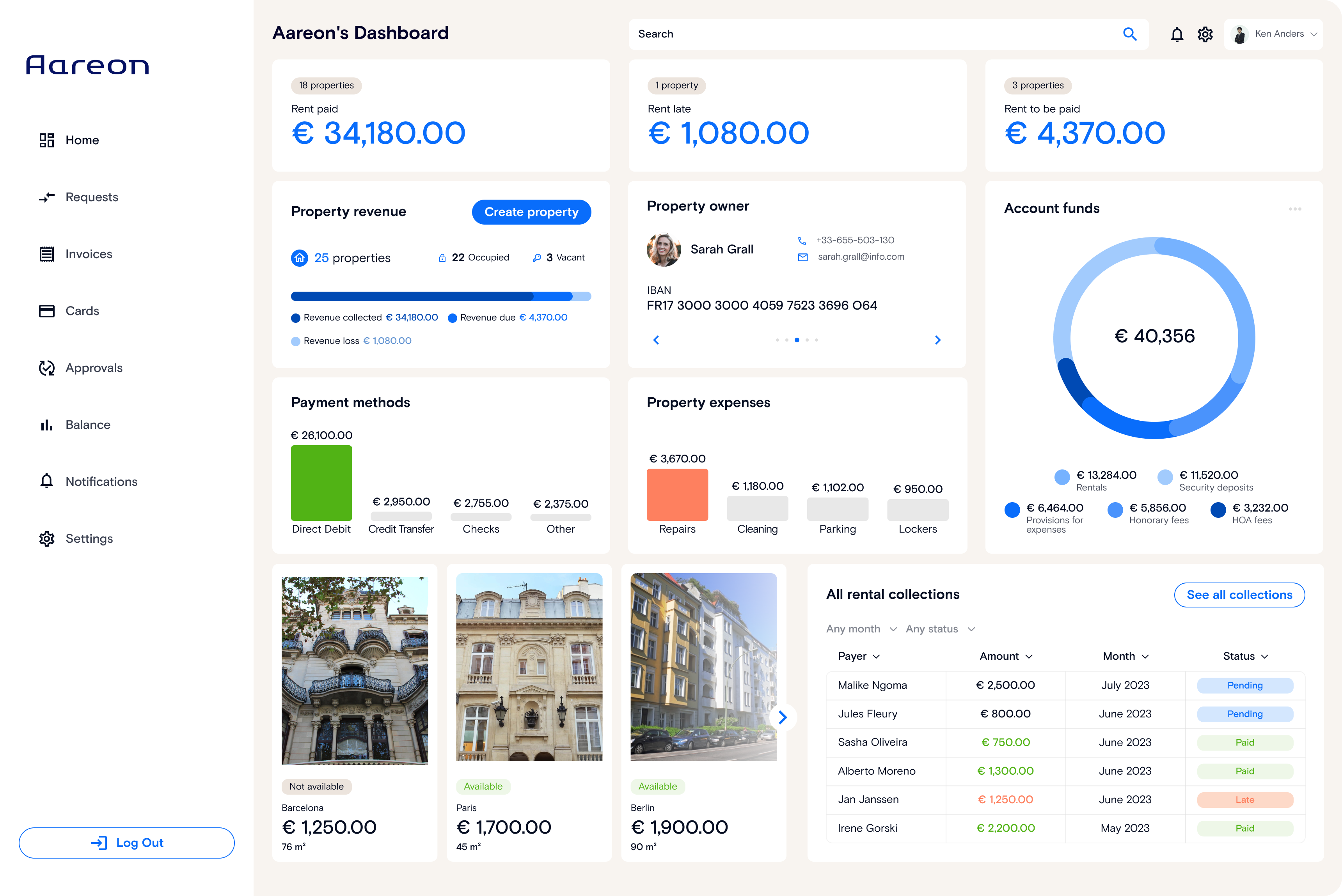Viewport: 1342px width, 896px height.
Task: Select the last carousel dot in Property owner
Action: 817,340
